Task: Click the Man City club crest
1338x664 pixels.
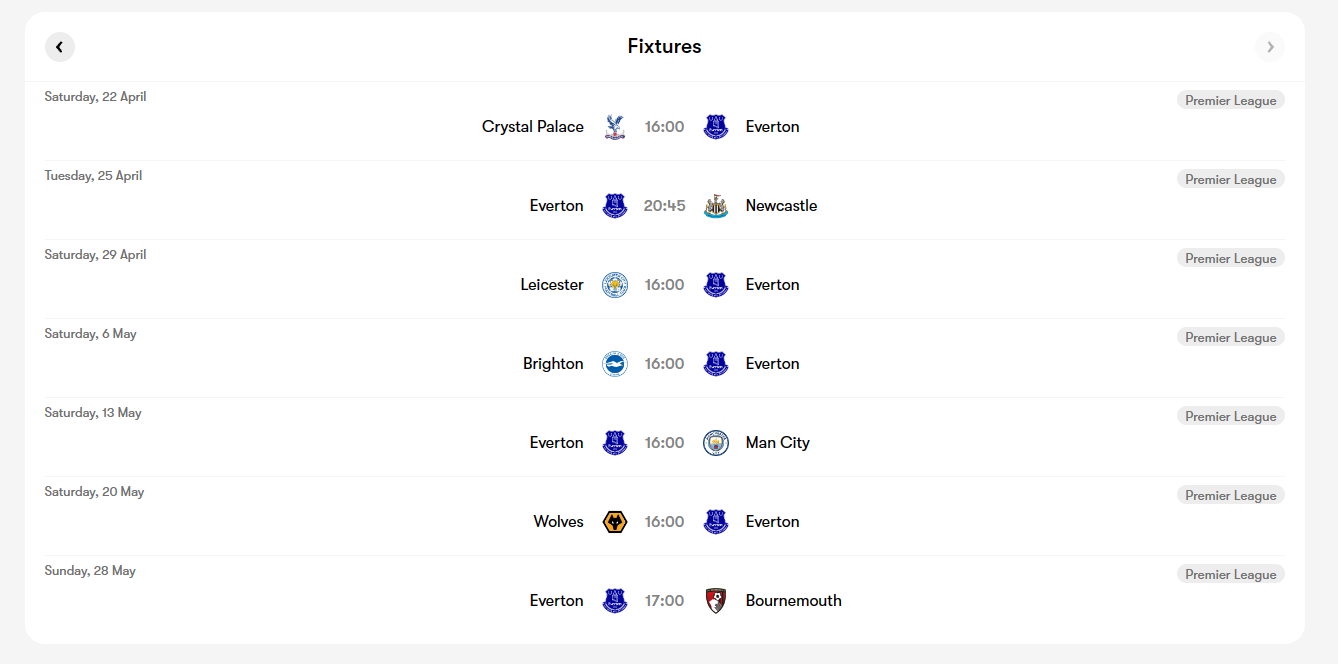Action: pos(716,443)
